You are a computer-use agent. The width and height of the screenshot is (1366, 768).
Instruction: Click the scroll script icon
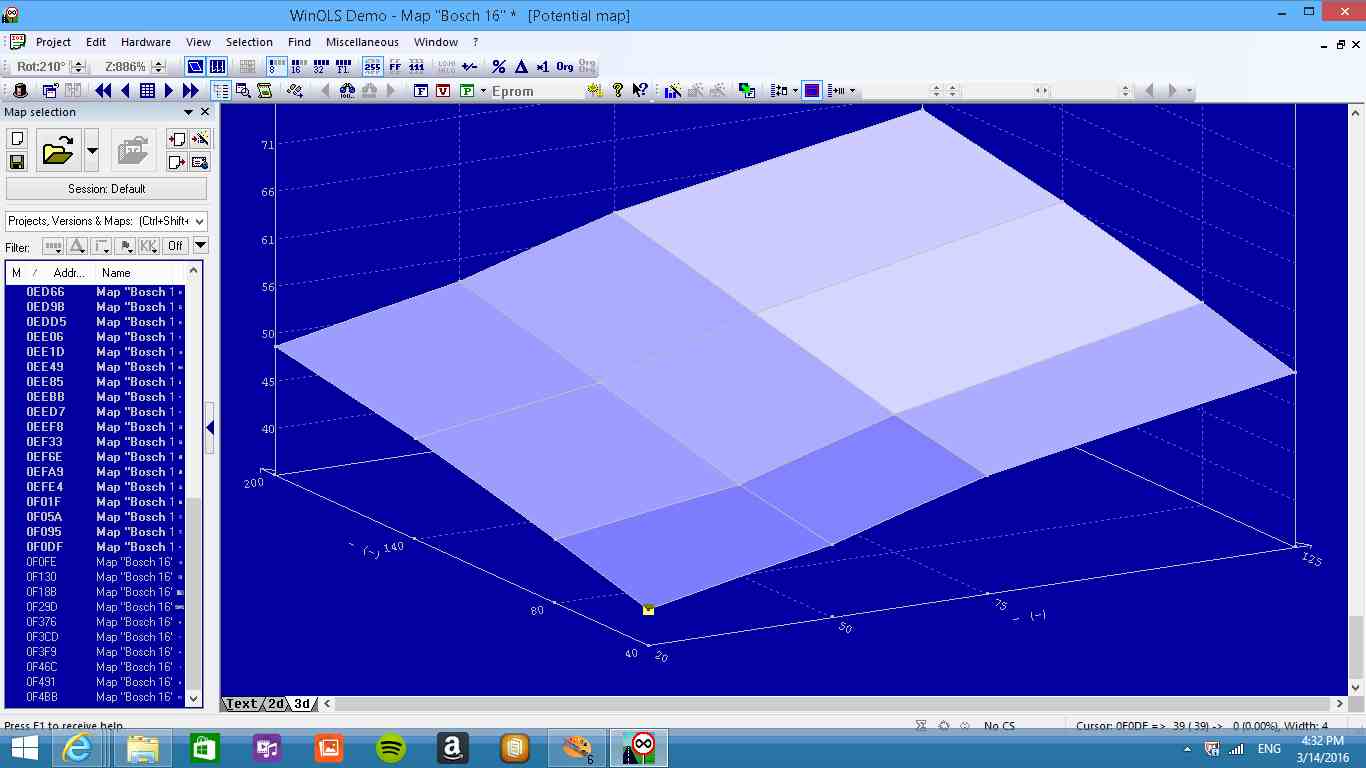tap(265, 91)
